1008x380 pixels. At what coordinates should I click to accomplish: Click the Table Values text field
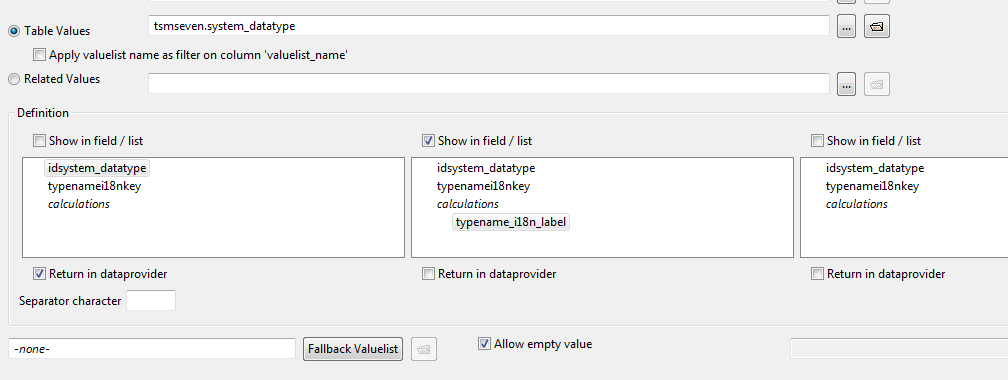[x=489, y=26]
